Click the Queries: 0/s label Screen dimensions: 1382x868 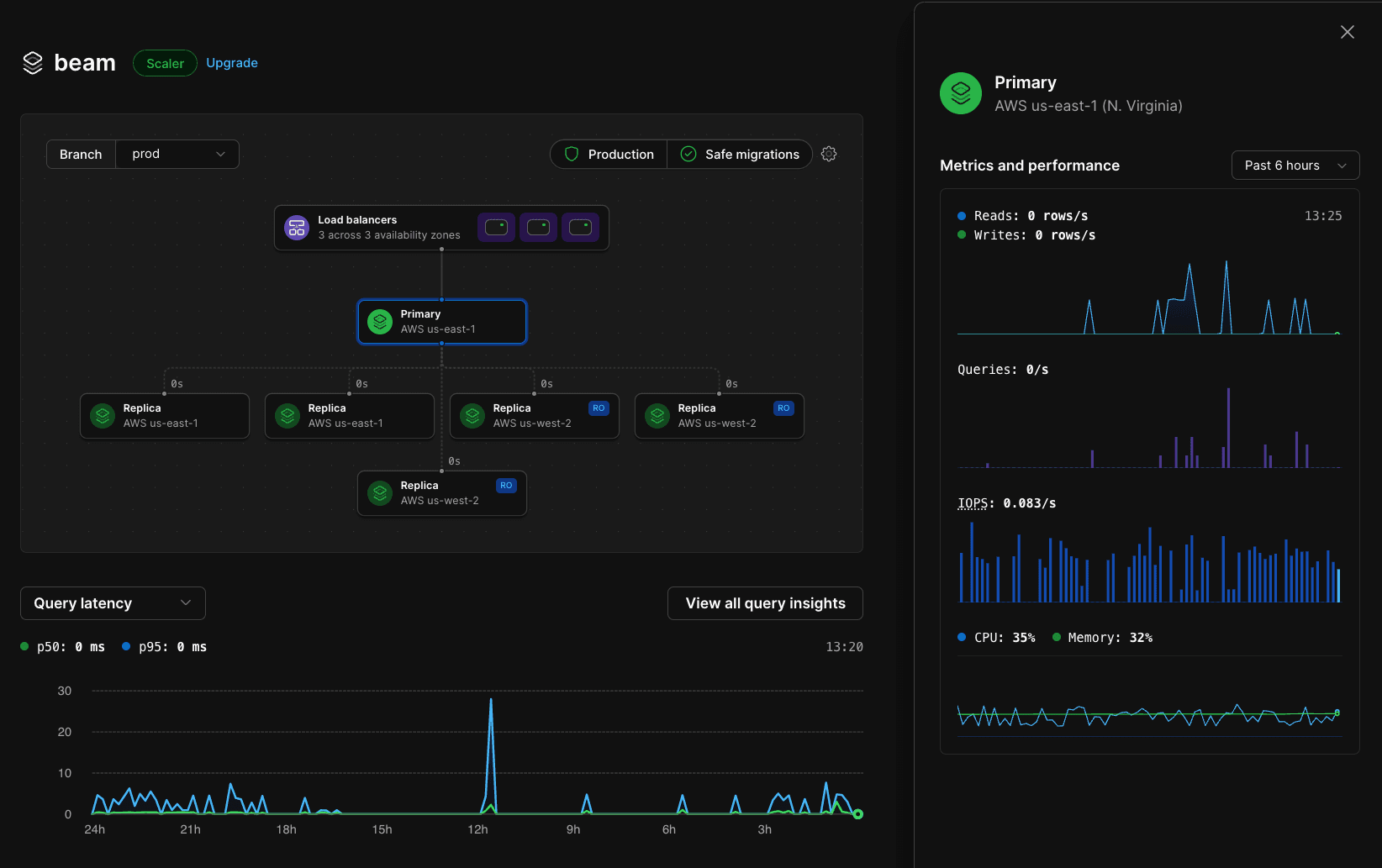[x=1003, y=370]
